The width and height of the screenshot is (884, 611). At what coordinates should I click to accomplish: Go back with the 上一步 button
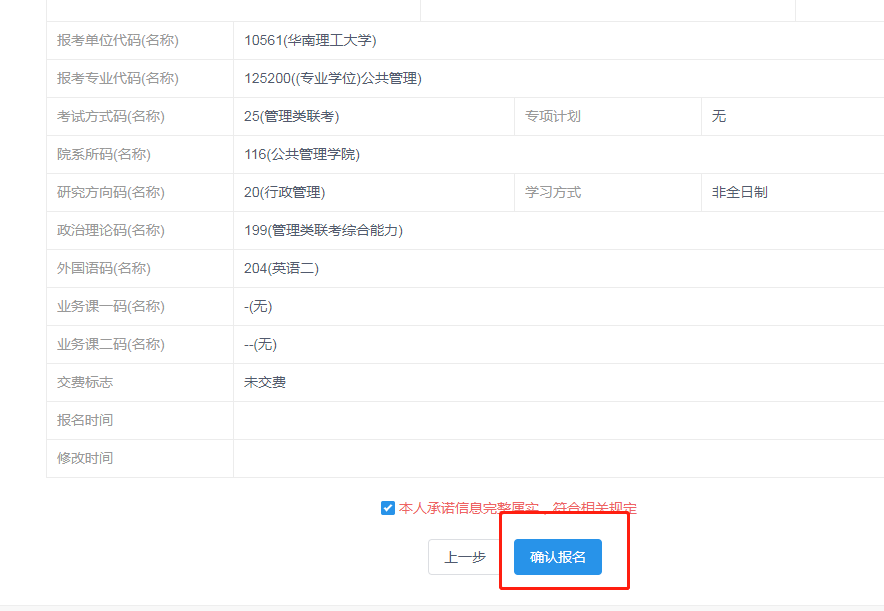464,557
